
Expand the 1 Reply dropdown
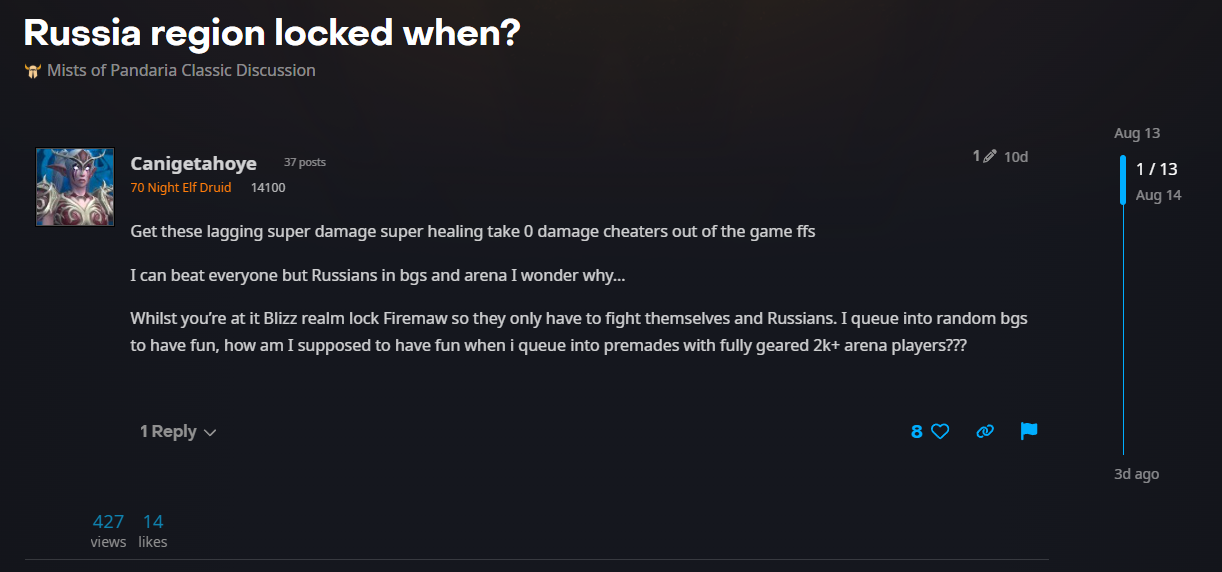[x=178, y=432]
